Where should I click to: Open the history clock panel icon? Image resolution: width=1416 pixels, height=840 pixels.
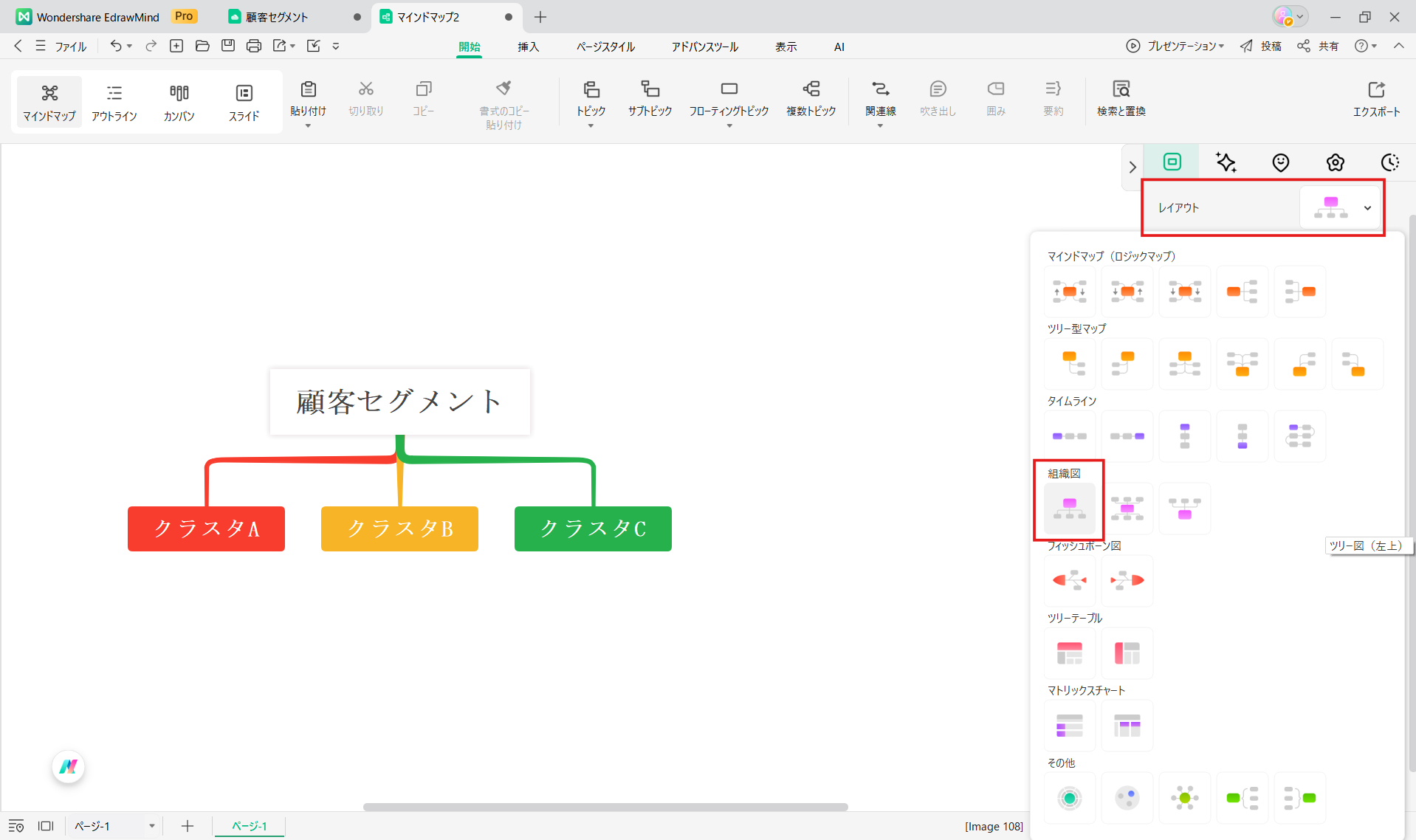pos(1390,162)
